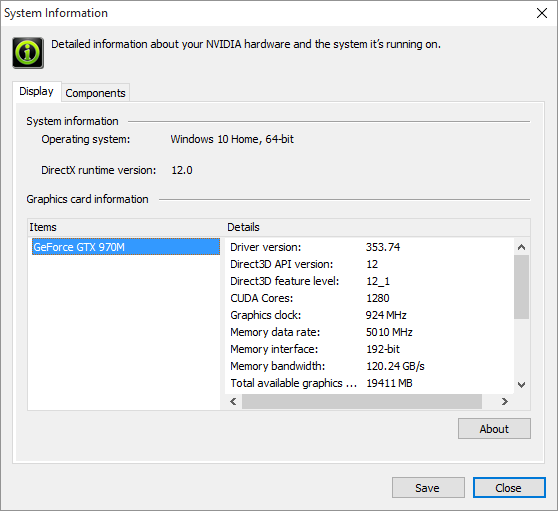Click the Windows 10 Home, 64-bit text
This screenshot has width=558, height=511.
(x=232, y=139)
